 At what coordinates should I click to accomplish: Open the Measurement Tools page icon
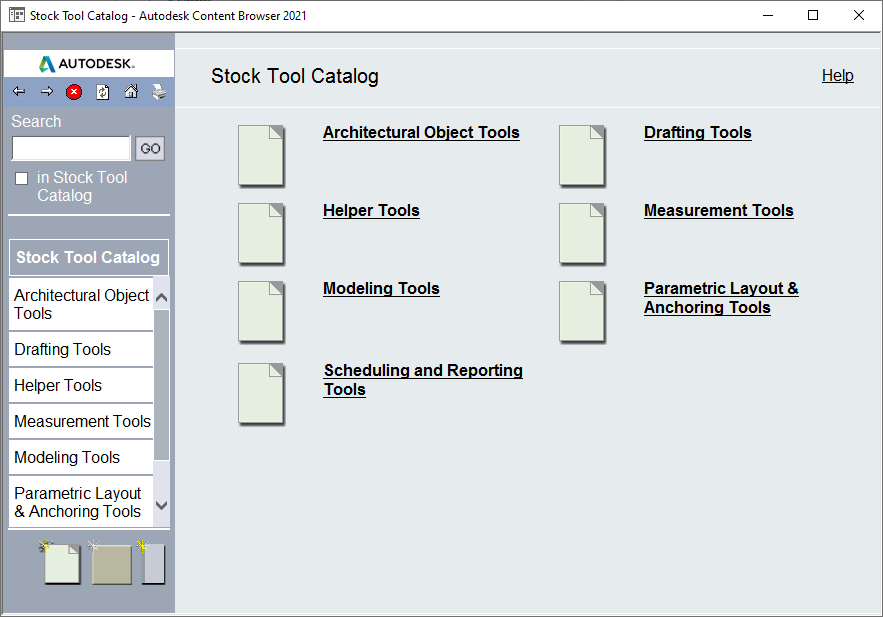[x=582, y=234]
